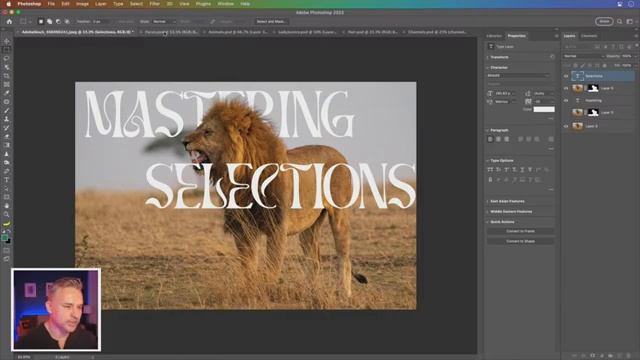640x360 pixels.
Task: Select the Zoom tool
Action: point(7,214)
